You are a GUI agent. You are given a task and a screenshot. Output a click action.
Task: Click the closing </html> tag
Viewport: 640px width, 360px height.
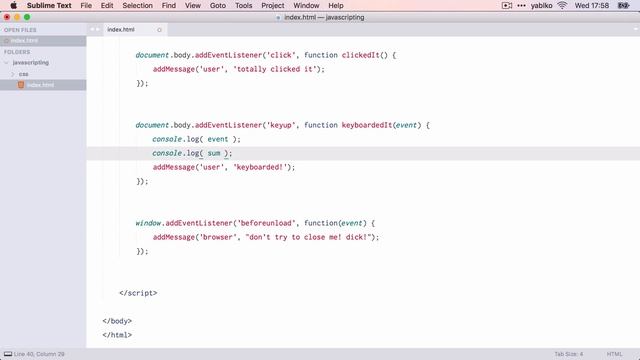coord(117,335)
